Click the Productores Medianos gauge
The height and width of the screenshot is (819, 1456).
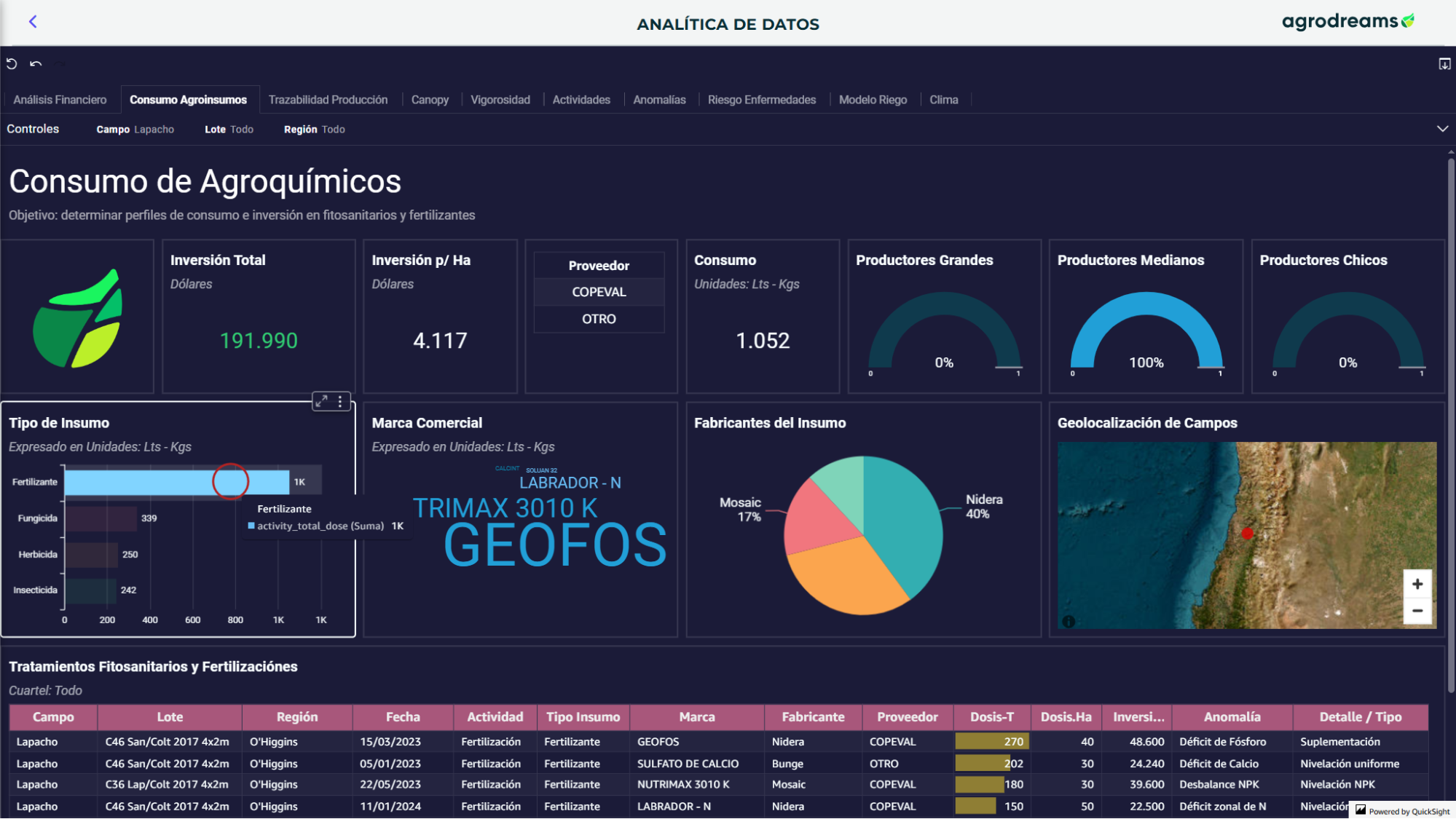(x=1146, y=331)
